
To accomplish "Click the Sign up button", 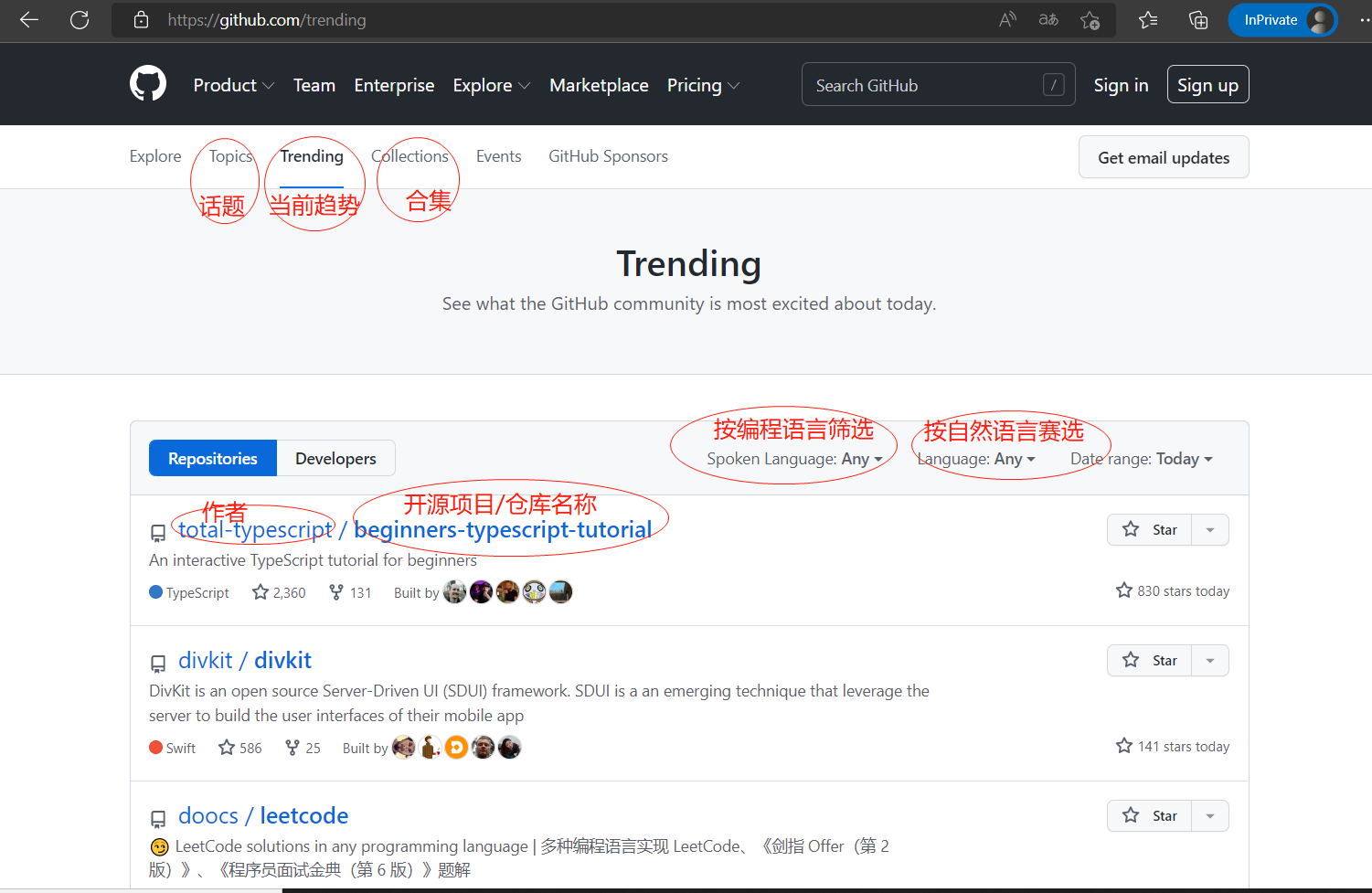I will click(1207, 85).
